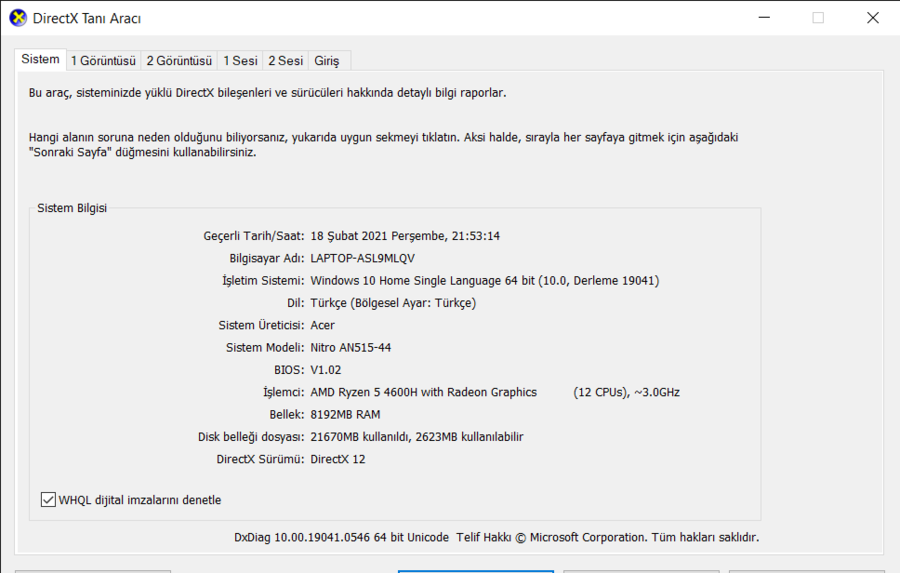This screenshot has width=900, height=573.
Task: Switch to the Sistem tab
Action: 40,59
